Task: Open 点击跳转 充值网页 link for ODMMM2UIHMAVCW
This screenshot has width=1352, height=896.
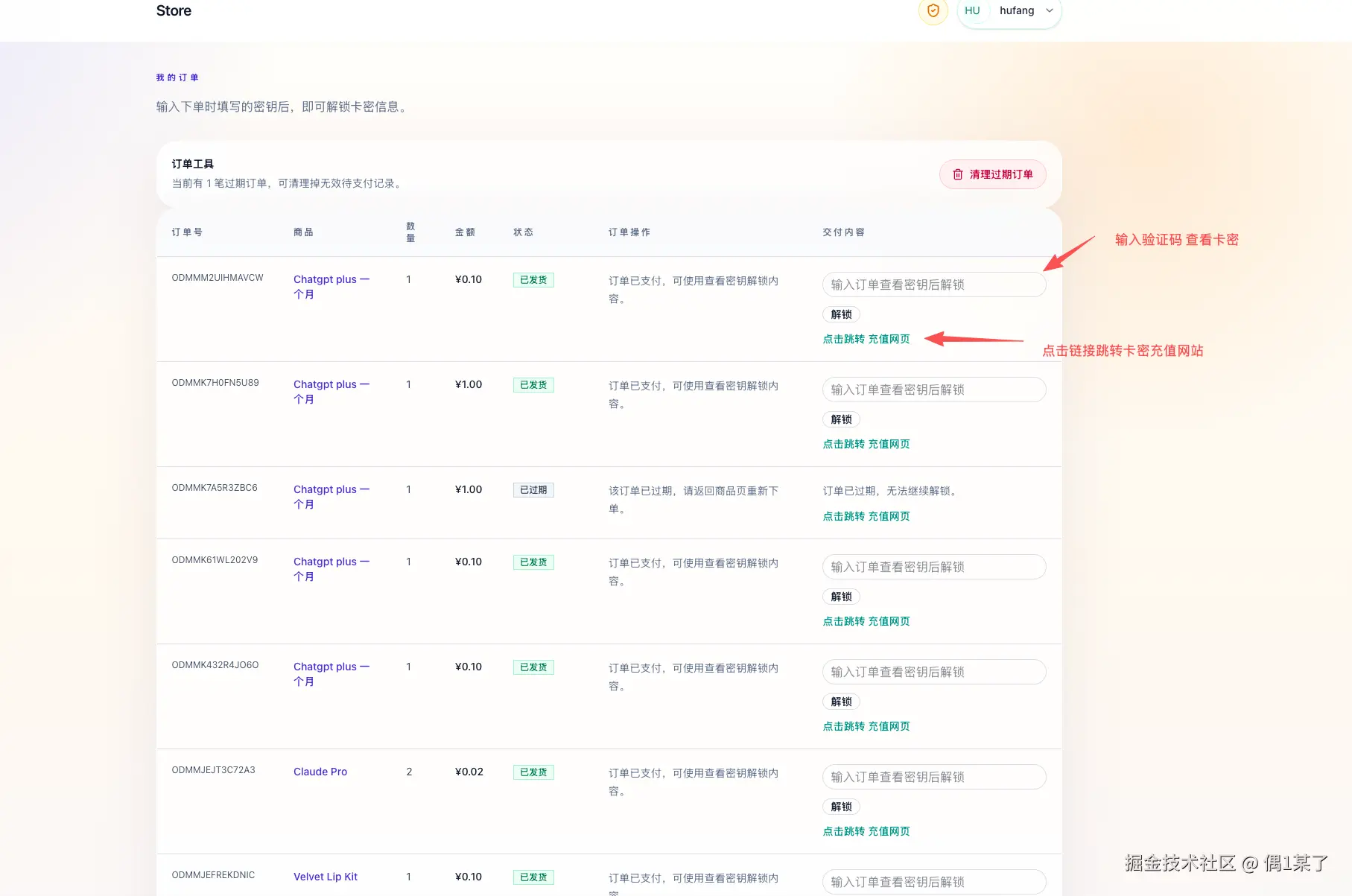Action: pos(866,339)
